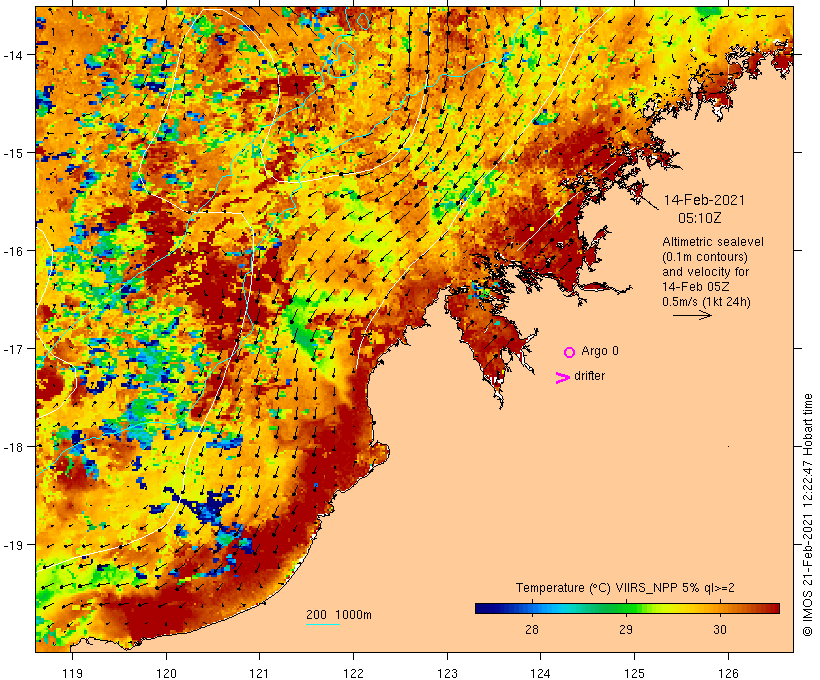
Task: Click the '30' color bar tick label
Action: (720, 629)
